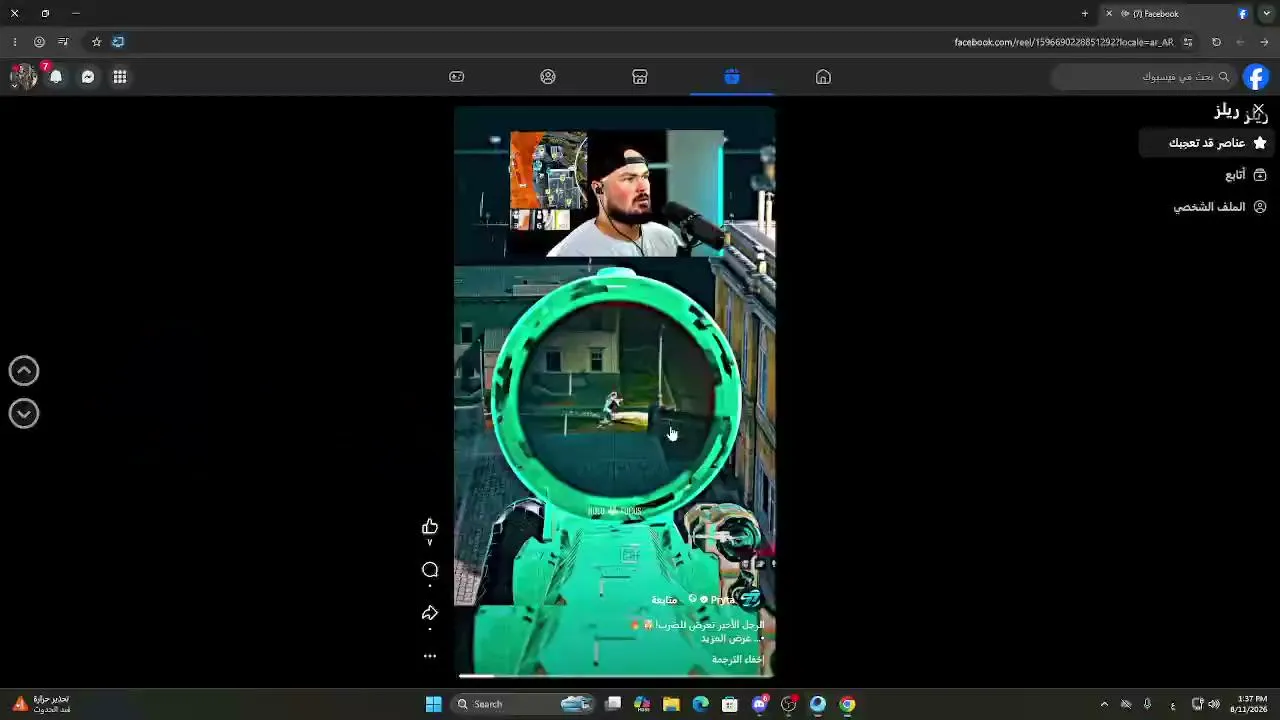Screen dimensions: 1280x720
Task: Click the translate icon in address bar
Action: (118, 42)
